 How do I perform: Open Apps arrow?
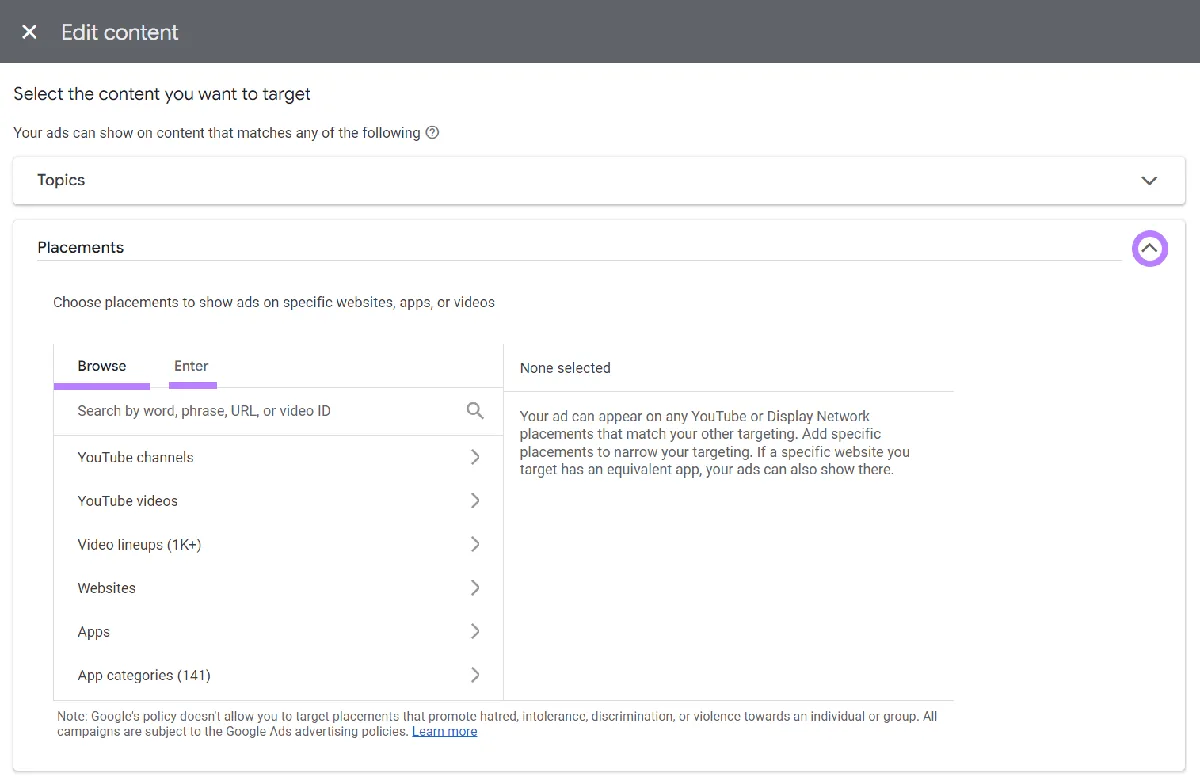[x=475, y=631]
